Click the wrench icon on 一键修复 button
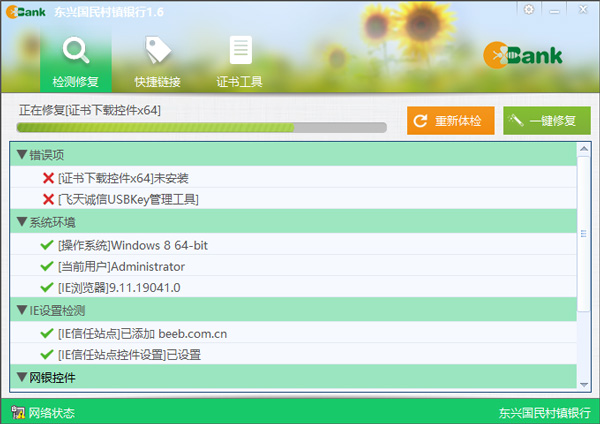The width and height of the screenshot is (600, 424). (515, 121)
